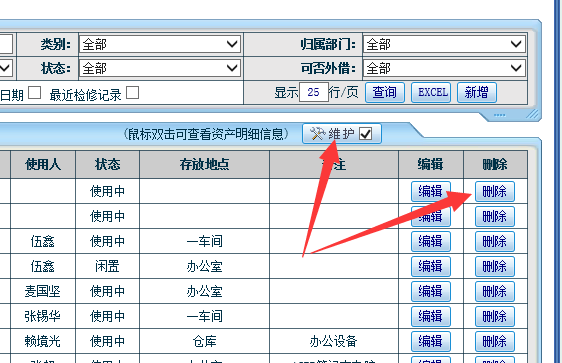Screen dimensions: 562x363
Task: Edit the 麦国坚 办公室 row
Action: click(x=430, y=291)
